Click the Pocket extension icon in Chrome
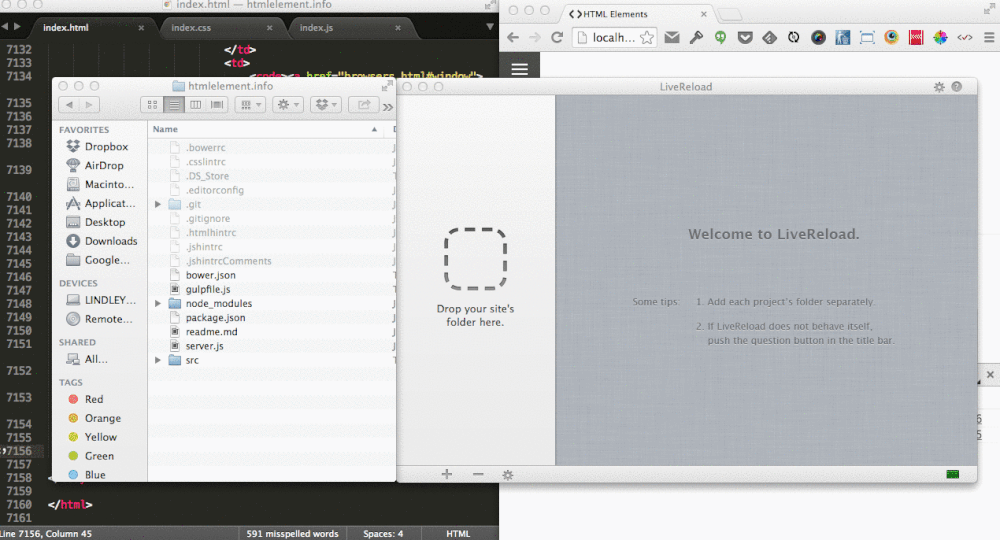 point(745,38)
